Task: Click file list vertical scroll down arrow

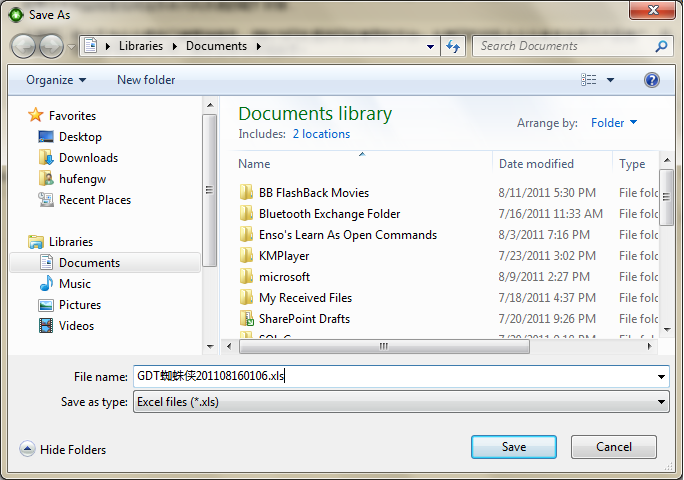Action: pos(667,329)
